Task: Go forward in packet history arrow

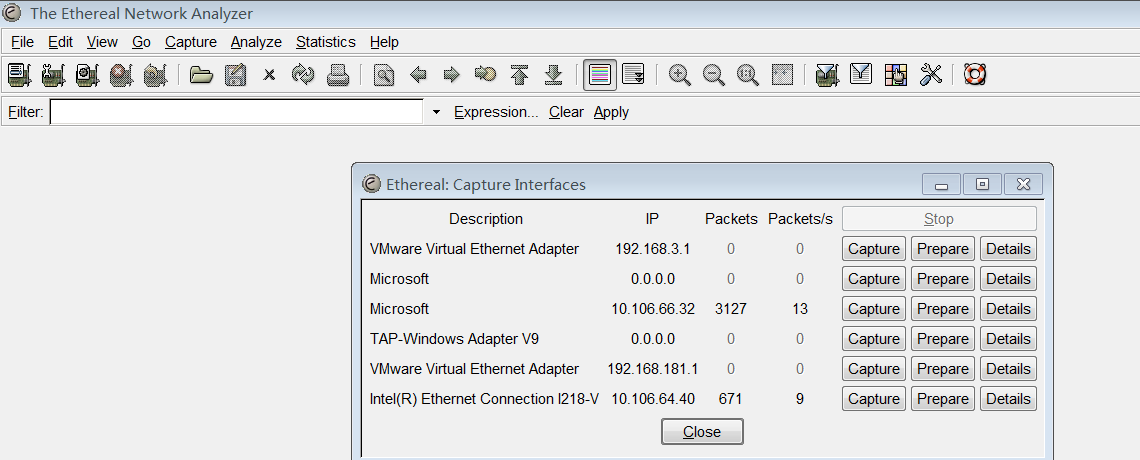Action: [451, 75]
